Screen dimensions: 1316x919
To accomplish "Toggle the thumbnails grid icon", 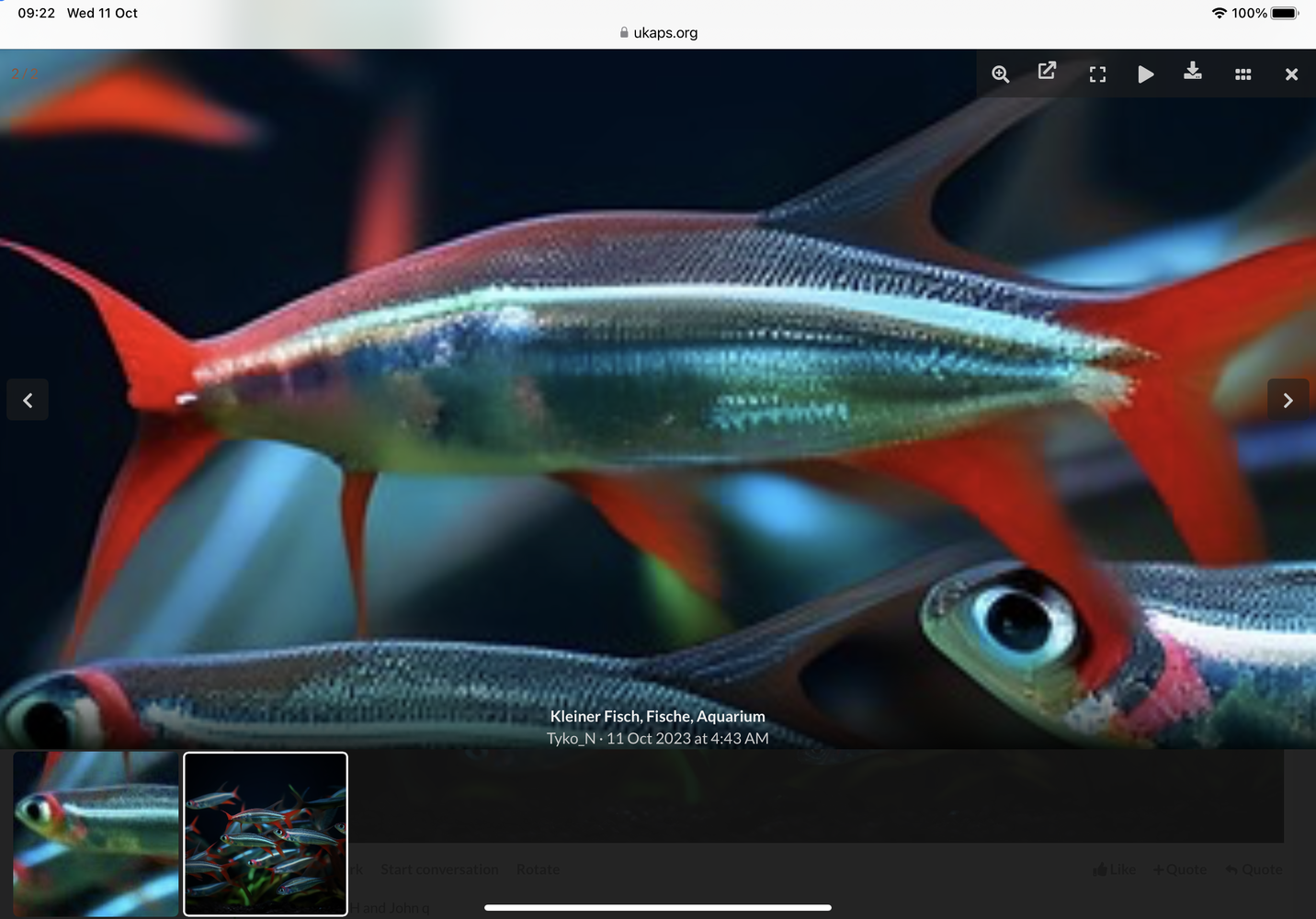I will (x=1243, y=74).
